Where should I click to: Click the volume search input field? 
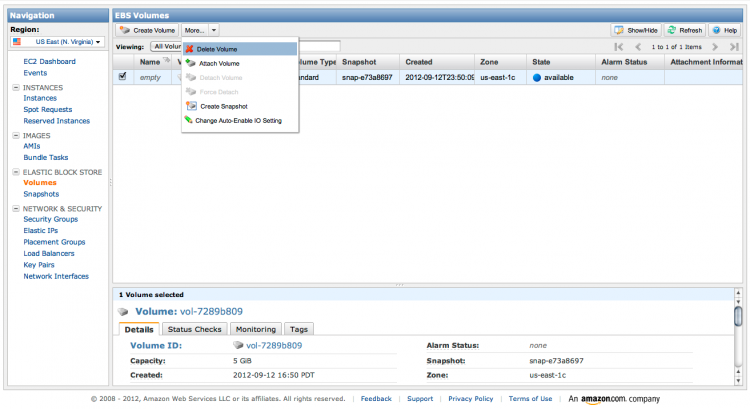tap(319, 46)
